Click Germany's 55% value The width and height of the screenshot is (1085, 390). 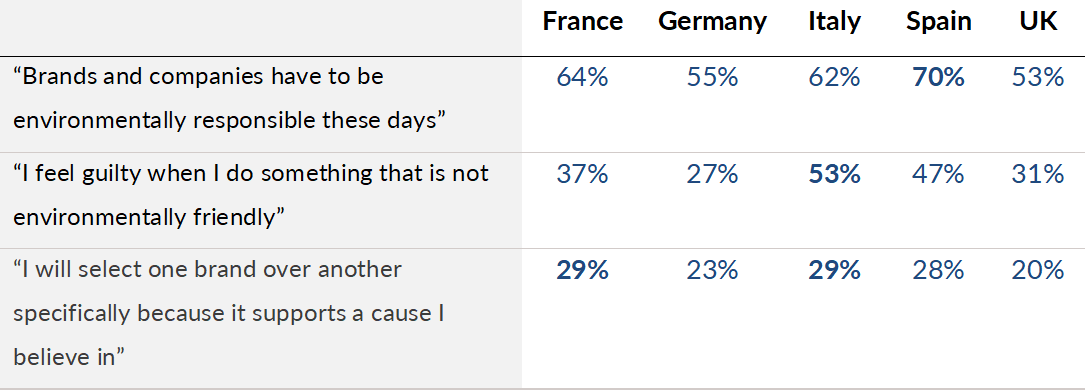tap(713, 77)
